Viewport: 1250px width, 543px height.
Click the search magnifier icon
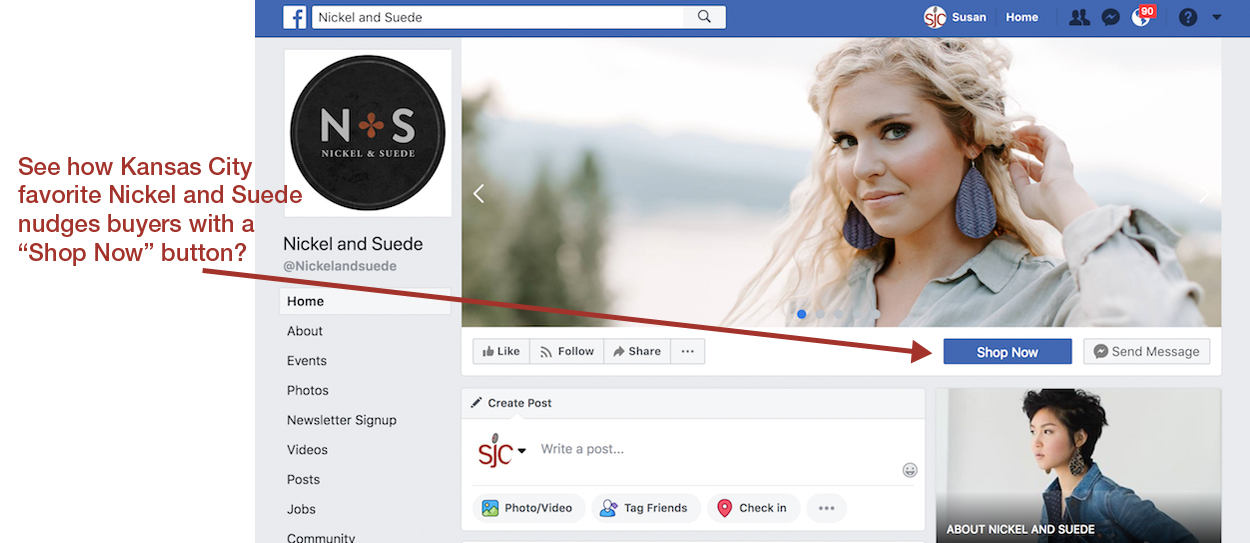(x=704, y=17)
